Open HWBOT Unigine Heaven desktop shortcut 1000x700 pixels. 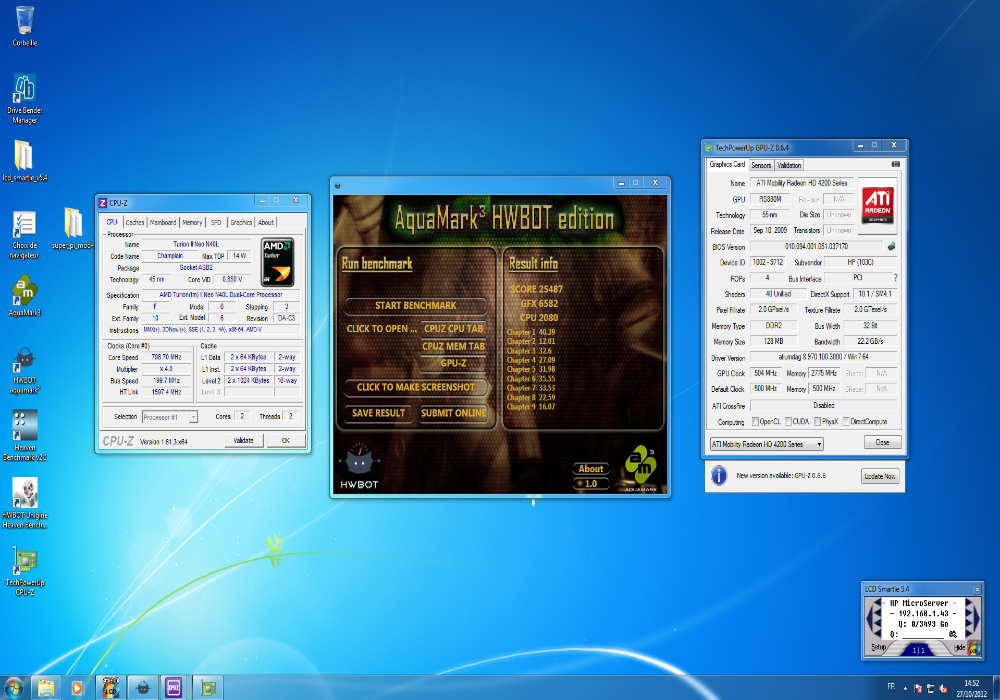click(x=24, y=504)
